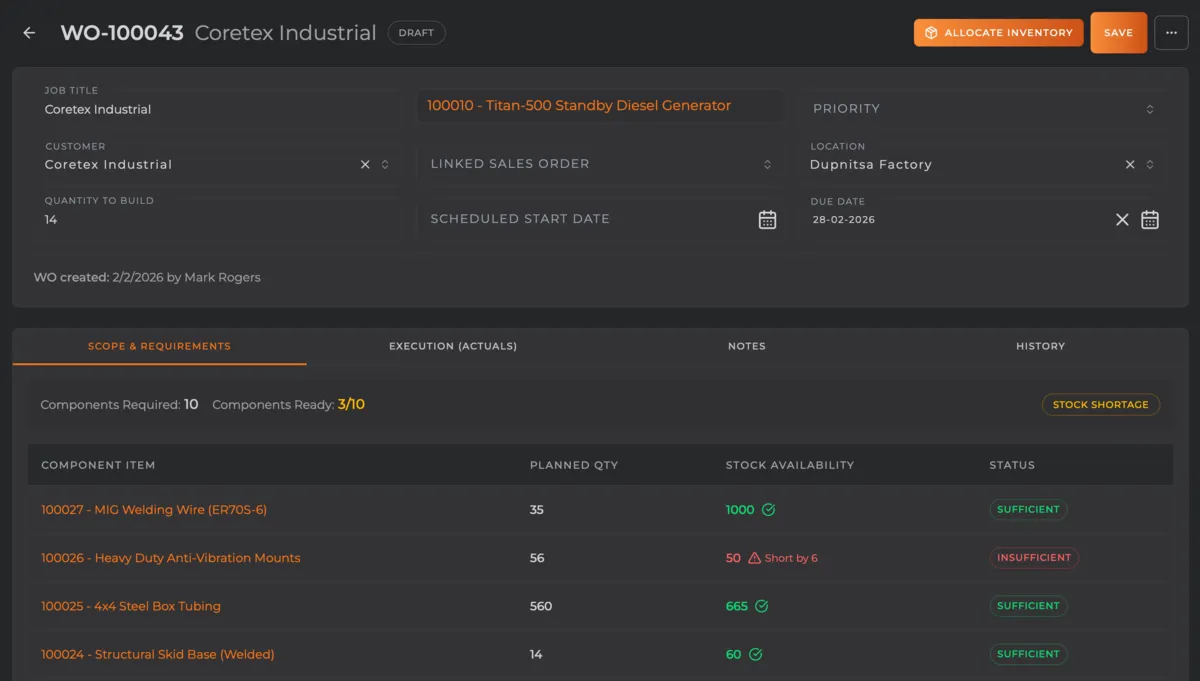Clear the Coretex Industrial customer selection
Image resolution: width=1200 pixels, height=681 pixels.
point(365,164)
